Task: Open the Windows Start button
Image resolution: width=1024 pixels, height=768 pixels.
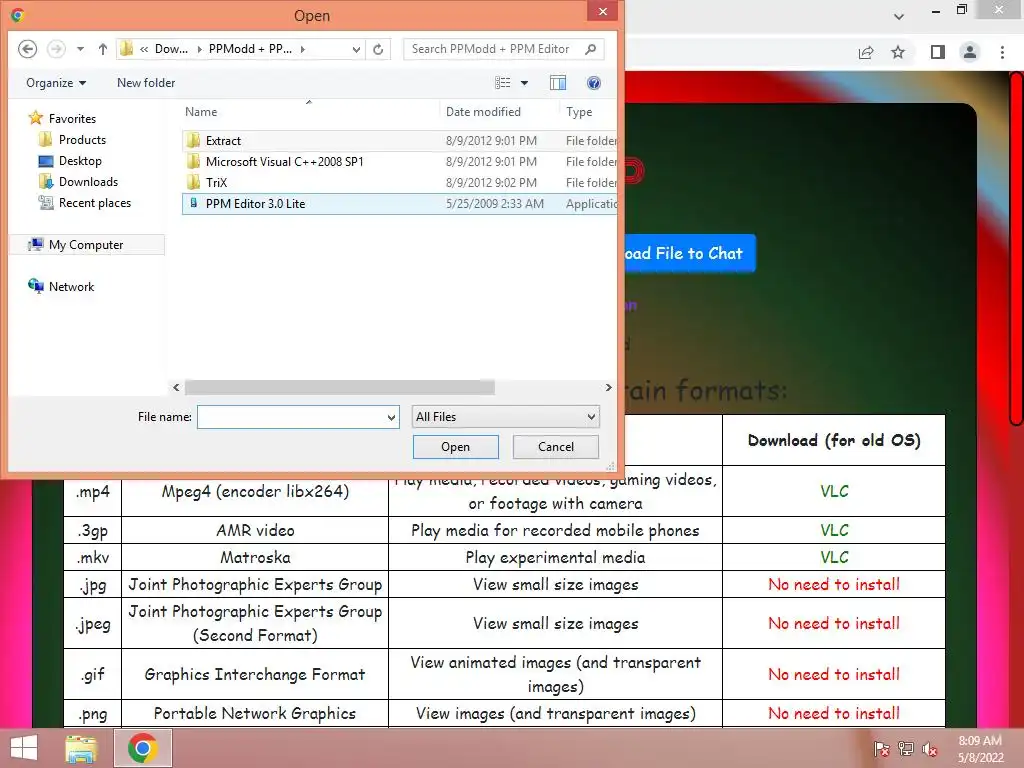Action: (24, 748)
